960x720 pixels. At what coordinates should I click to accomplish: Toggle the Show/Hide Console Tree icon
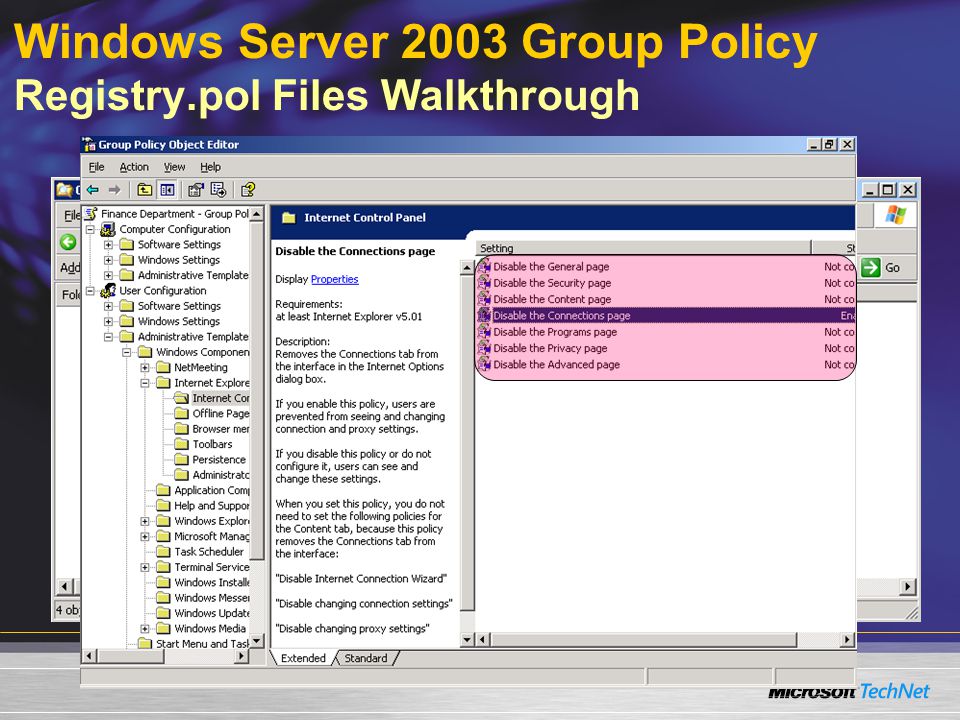pyautogui.click(x=167, y=190)
